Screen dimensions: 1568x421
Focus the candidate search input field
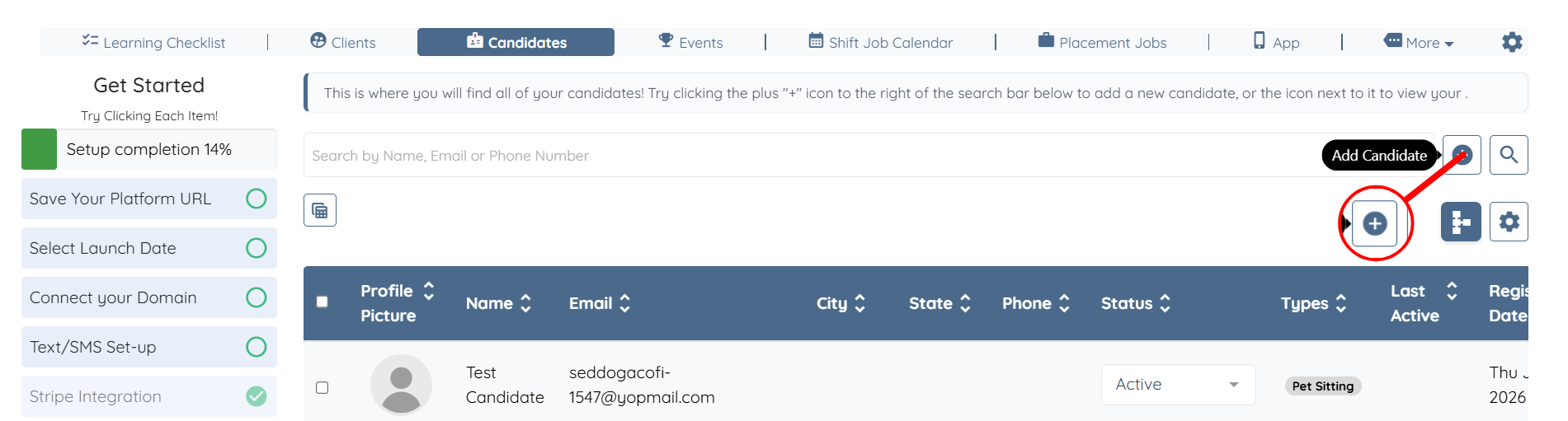point(808,156)
